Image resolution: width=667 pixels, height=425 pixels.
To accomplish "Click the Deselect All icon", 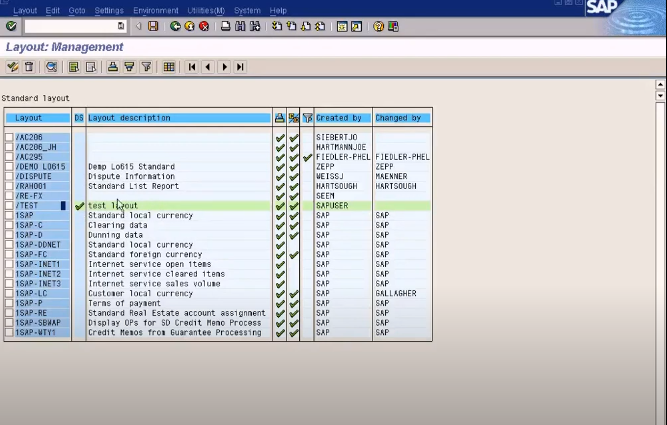I will click(x=91, y=67).
